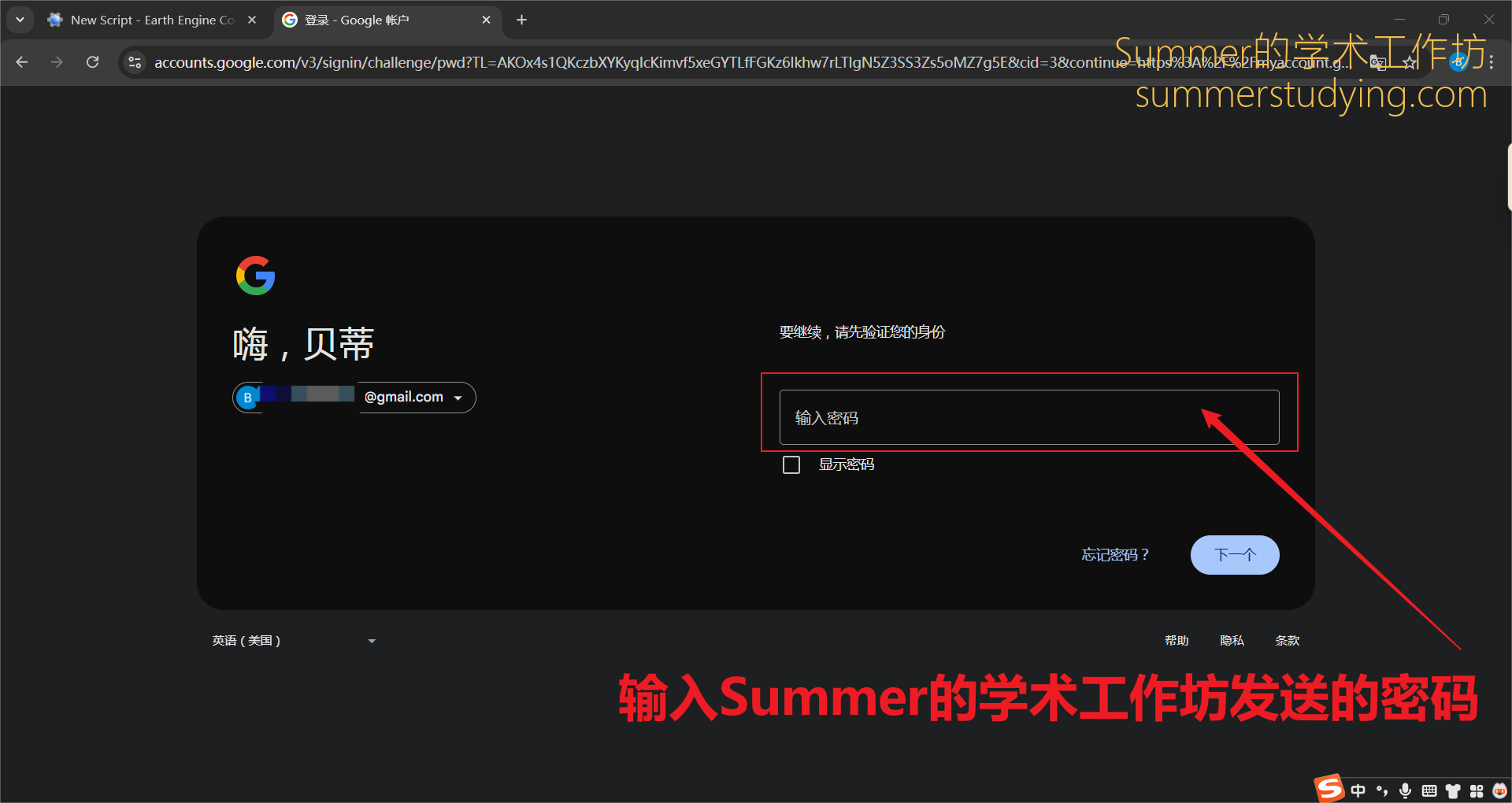Click the browser Forward arrow
The height and width of the screenshot is (803, 1512).
[x=57, y=62]
